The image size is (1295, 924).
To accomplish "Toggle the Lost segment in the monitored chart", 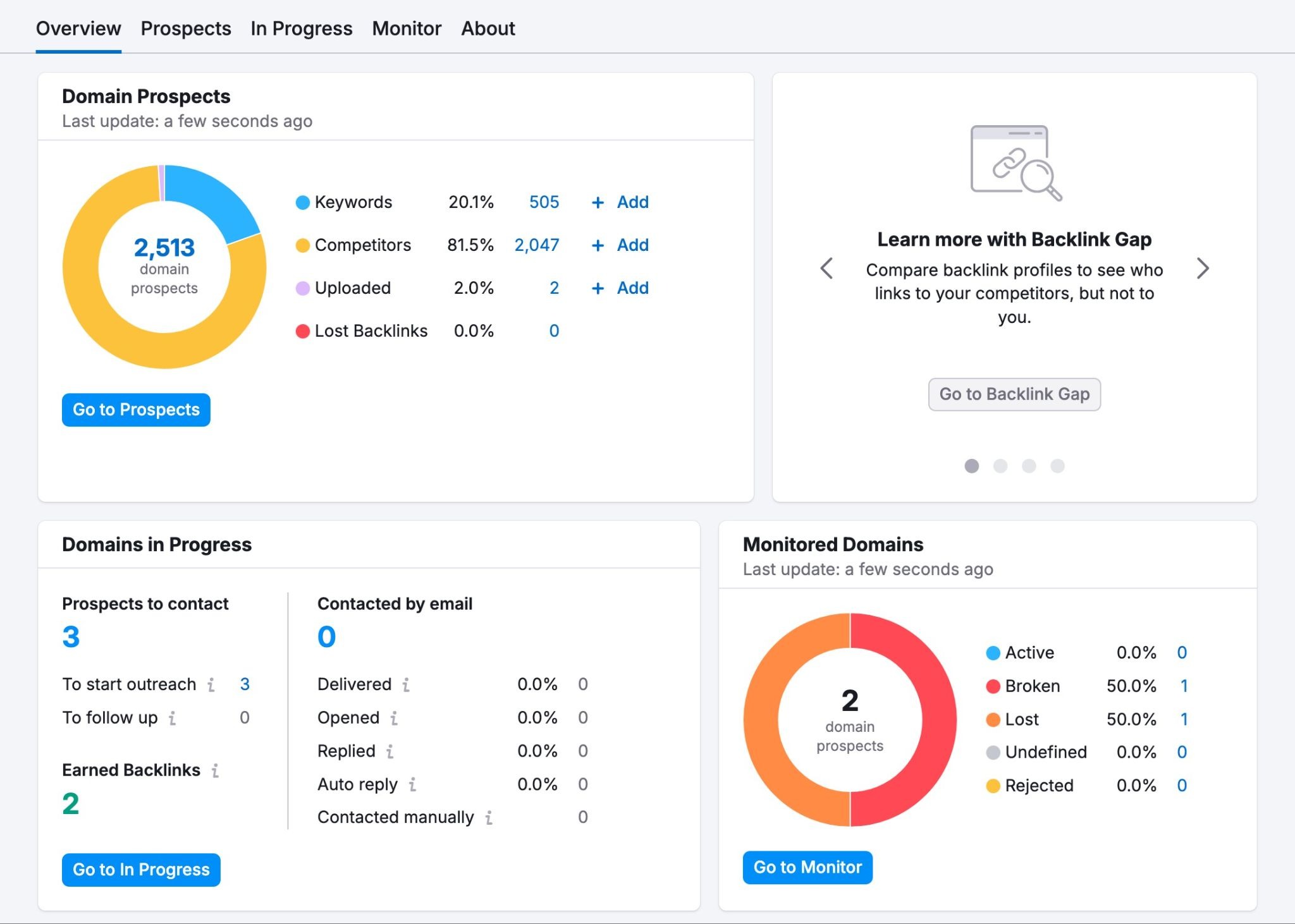I will click(1022, 719).
